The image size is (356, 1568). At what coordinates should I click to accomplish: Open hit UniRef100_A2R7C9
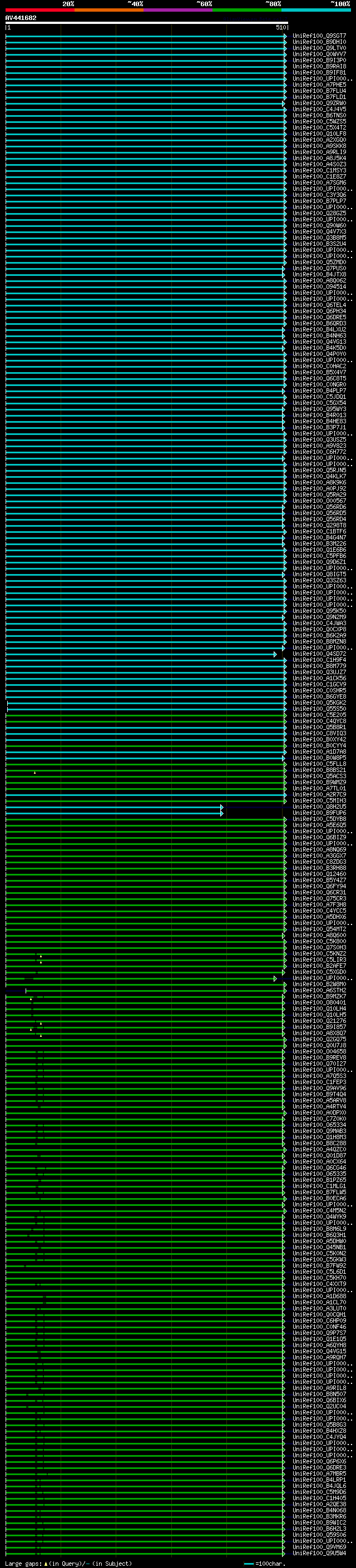319,794
